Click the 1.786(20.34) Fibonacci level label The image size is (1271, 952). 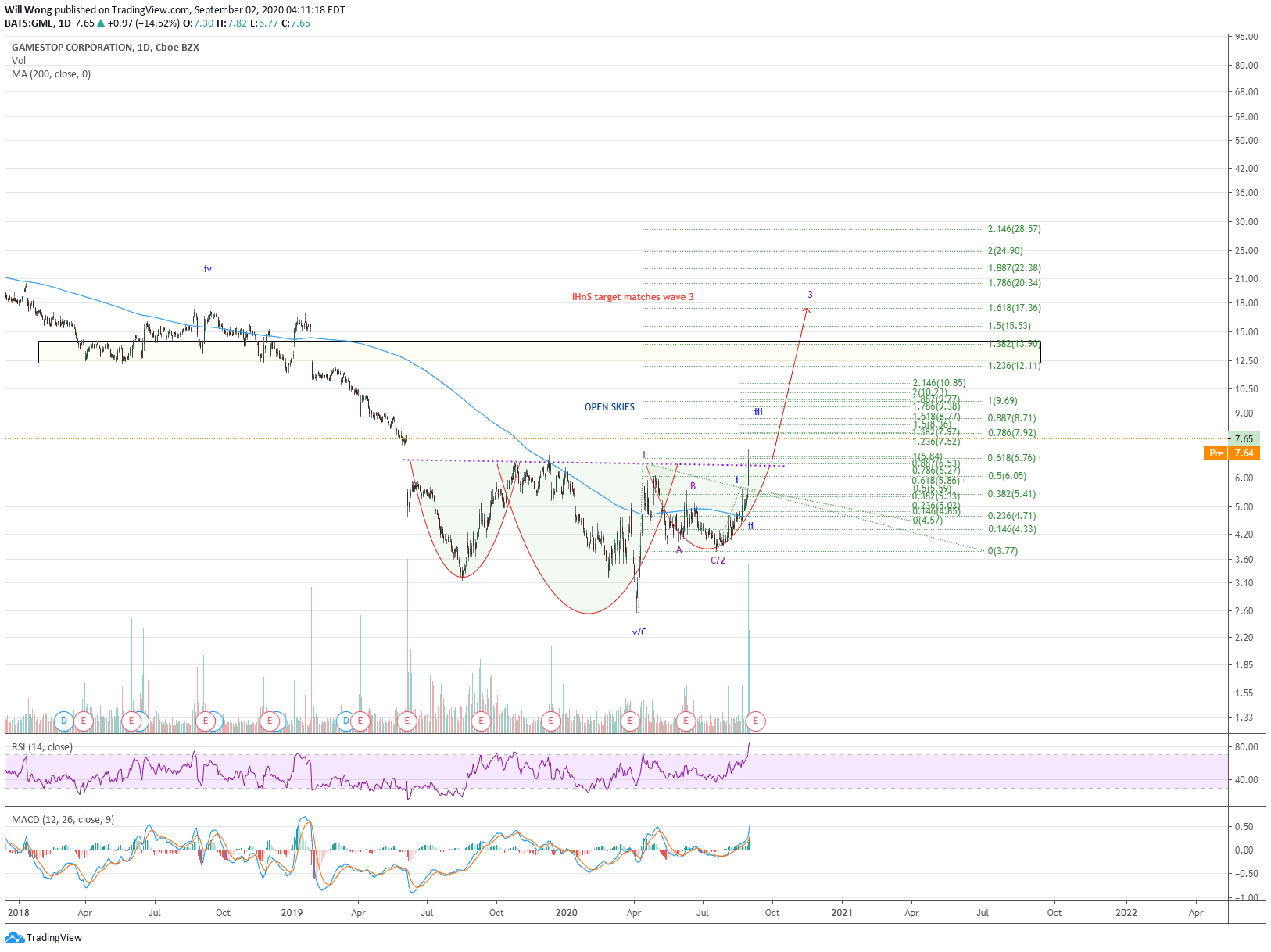pos(1014,283)
